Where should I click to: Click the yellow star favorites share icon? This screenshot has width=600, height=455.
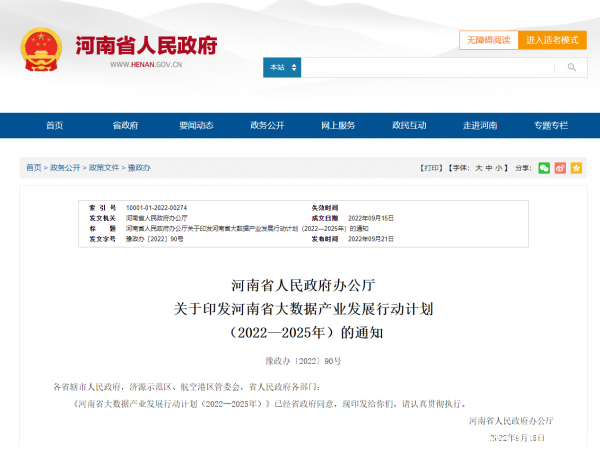pyautogui.click(x=576, y=168)
